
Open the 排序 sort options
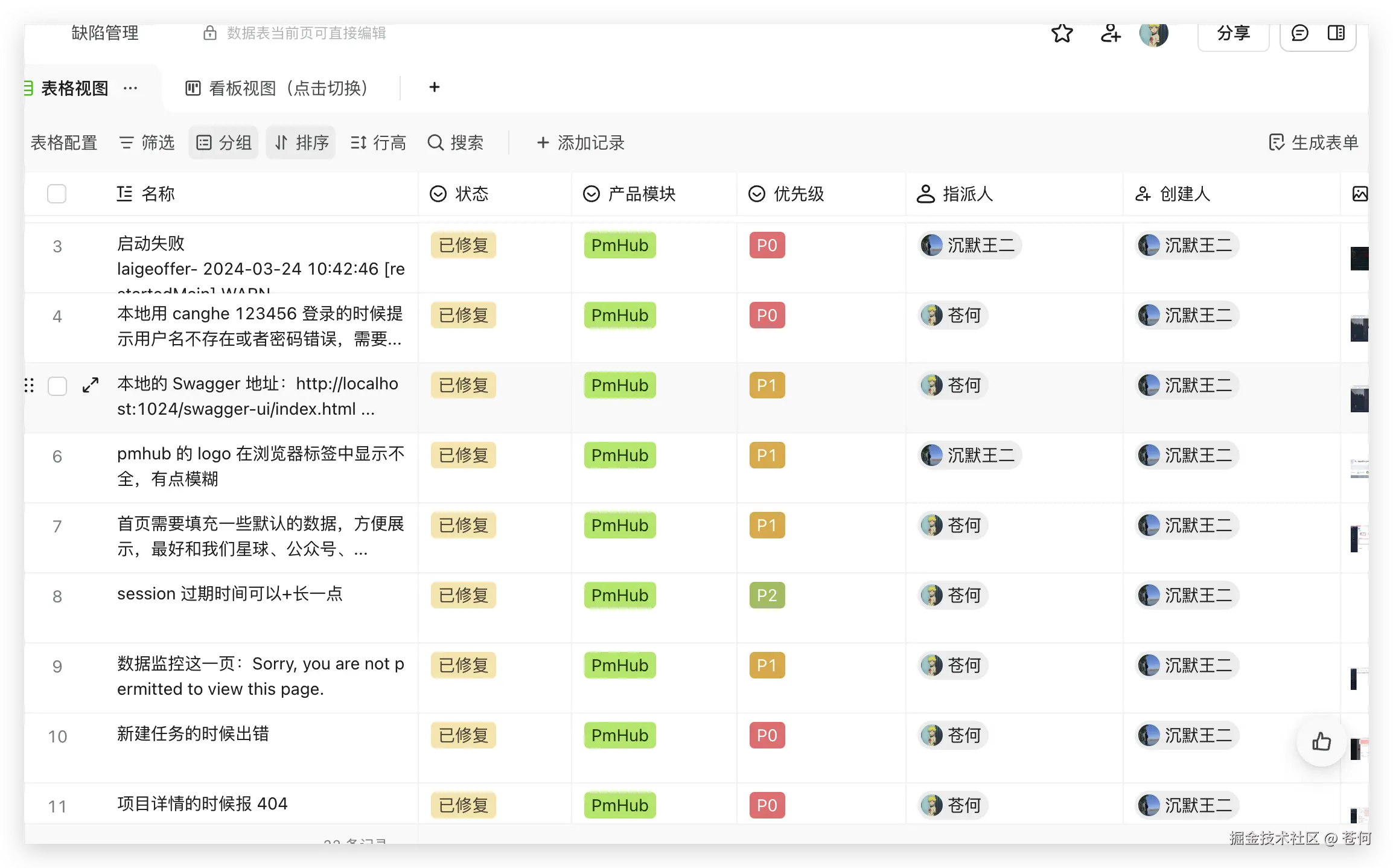301,142
